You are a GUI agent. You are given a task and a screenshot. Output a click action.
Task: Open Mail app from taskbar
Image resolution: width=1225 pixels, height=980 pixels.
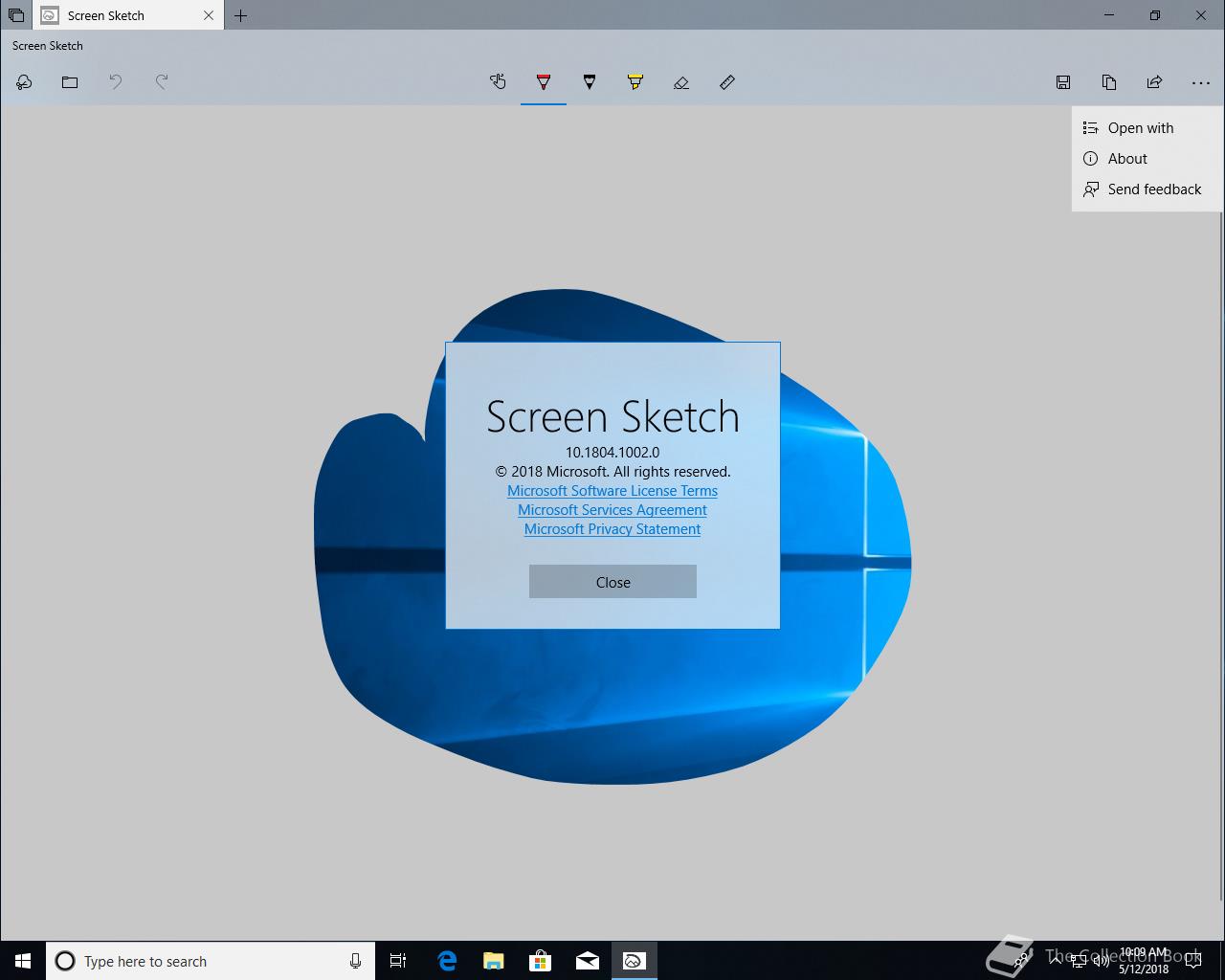click(587, 961)
